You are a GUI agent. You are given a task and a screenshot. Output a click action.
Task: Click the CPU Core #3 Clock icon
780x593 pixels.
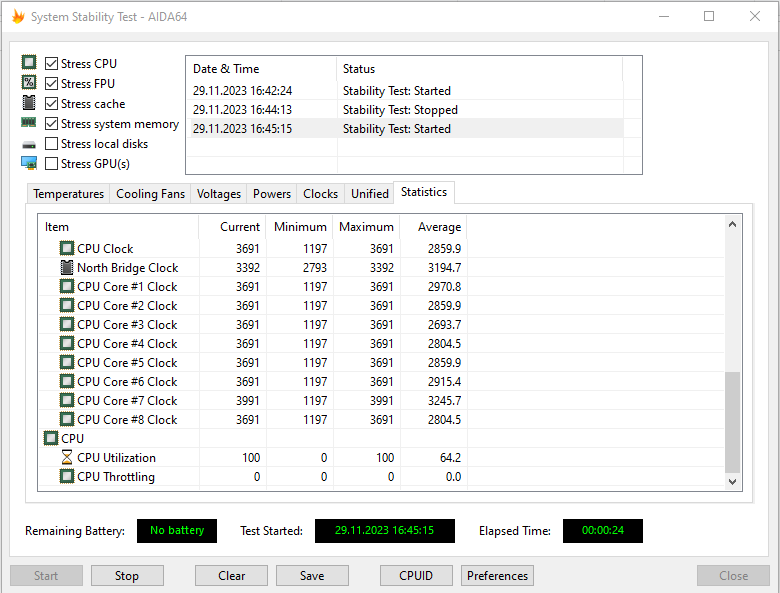tap(67, 324)
